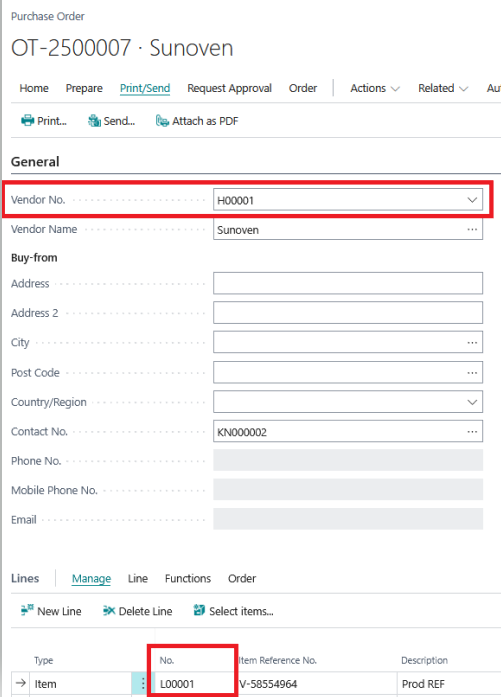Click the Delete Line icon
The height and width of the screenshot is (697, 501).
(109, 610)
